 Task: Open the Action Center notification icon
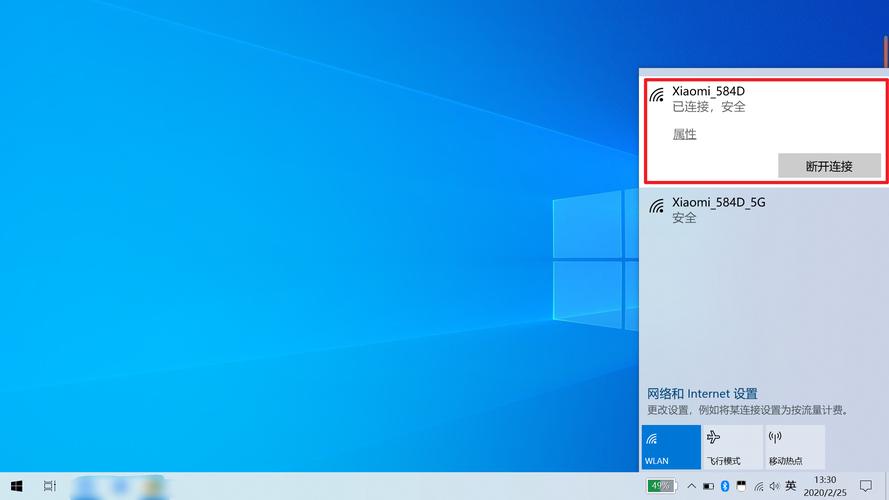tap(866, 486)
